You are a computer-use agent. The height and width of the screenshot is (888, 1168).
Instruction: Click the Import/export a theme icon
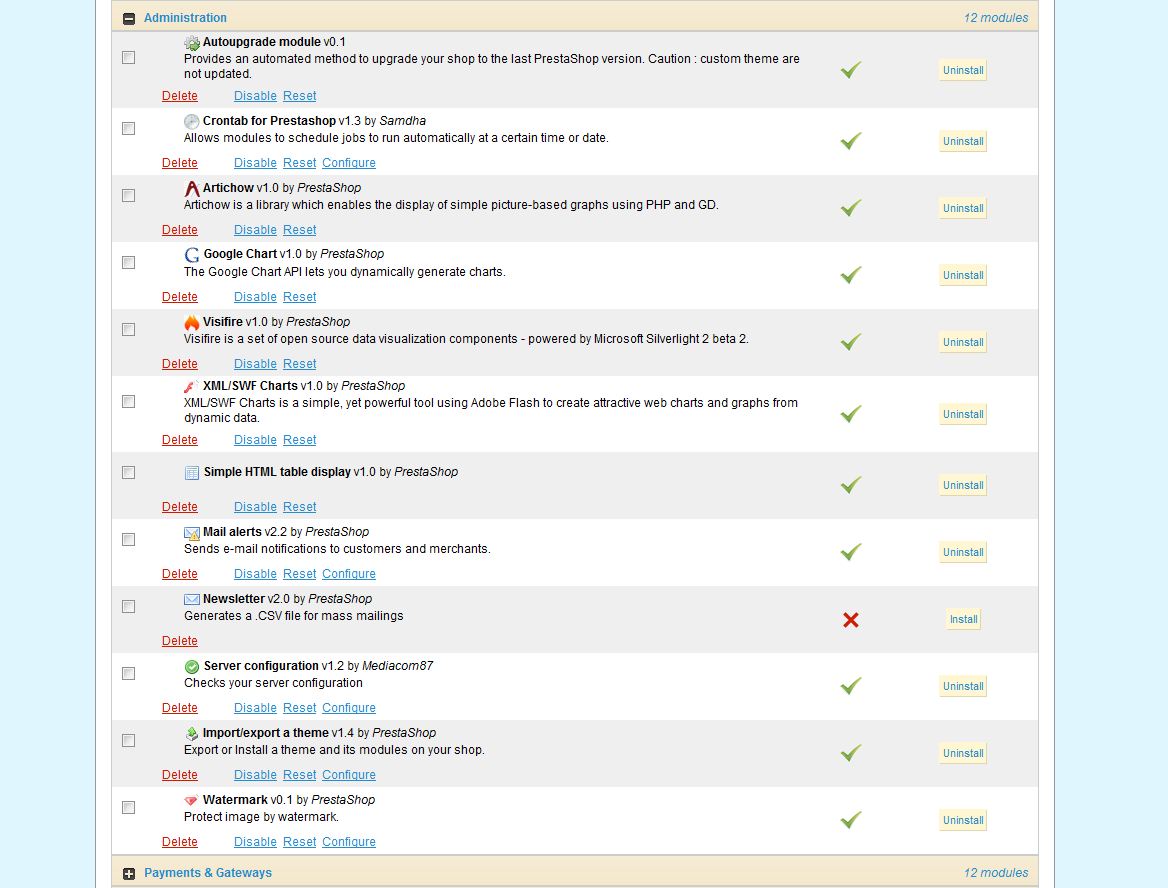pos(191,733)
